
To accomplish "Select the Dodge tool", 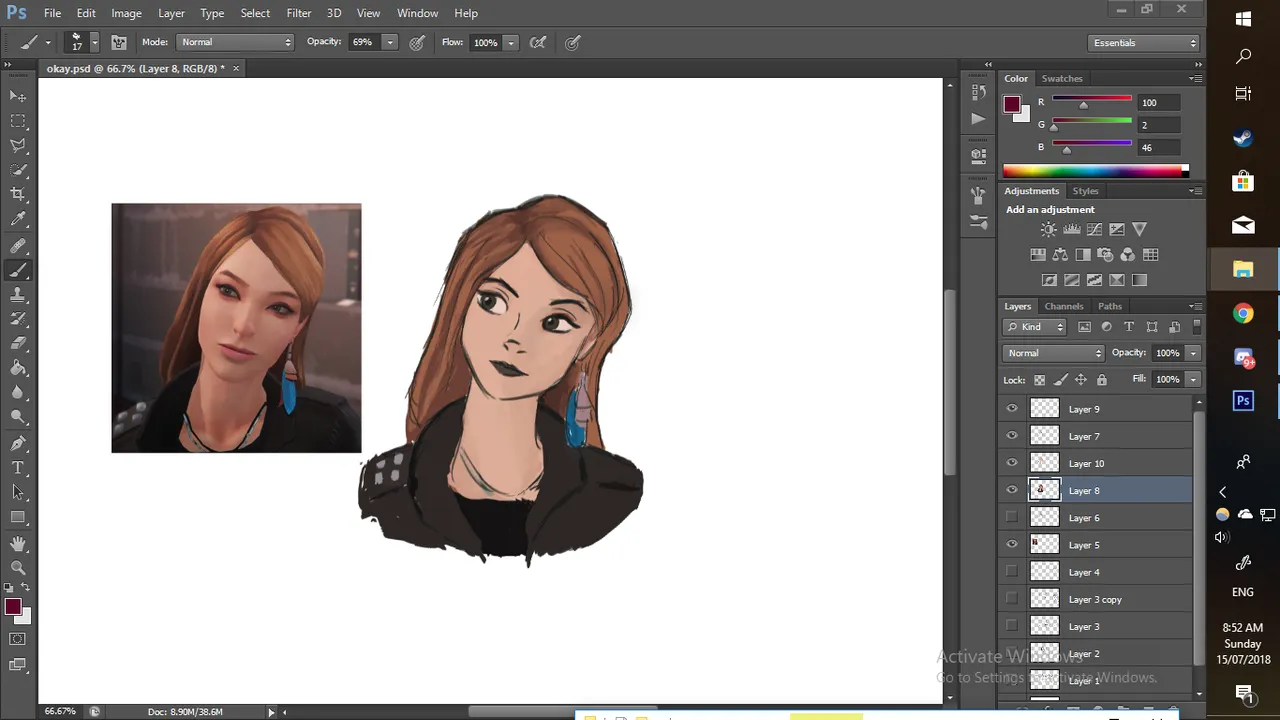I will [x=18, y=417].
